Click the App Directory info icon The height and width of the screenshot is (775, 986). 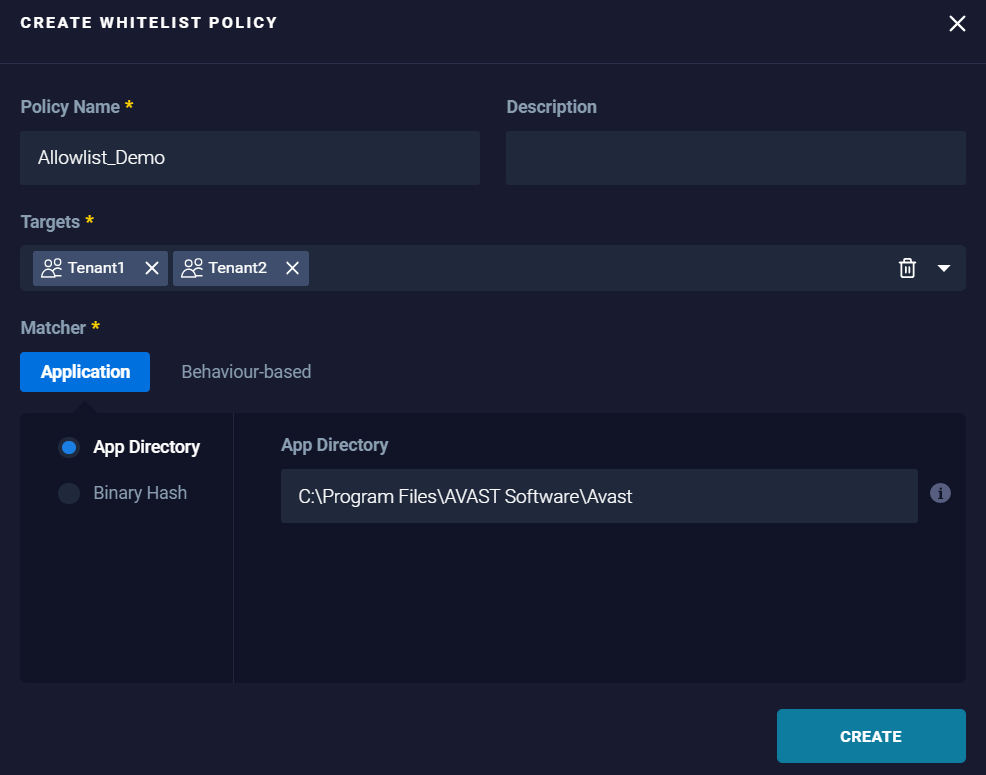tap(940, 492)
